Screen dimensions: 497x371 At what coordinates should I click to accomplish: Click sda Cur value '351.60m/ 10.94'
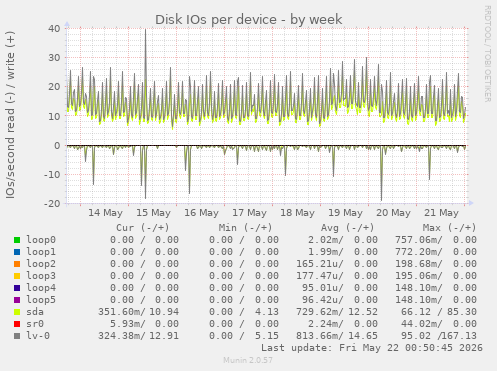pos(138,312)
